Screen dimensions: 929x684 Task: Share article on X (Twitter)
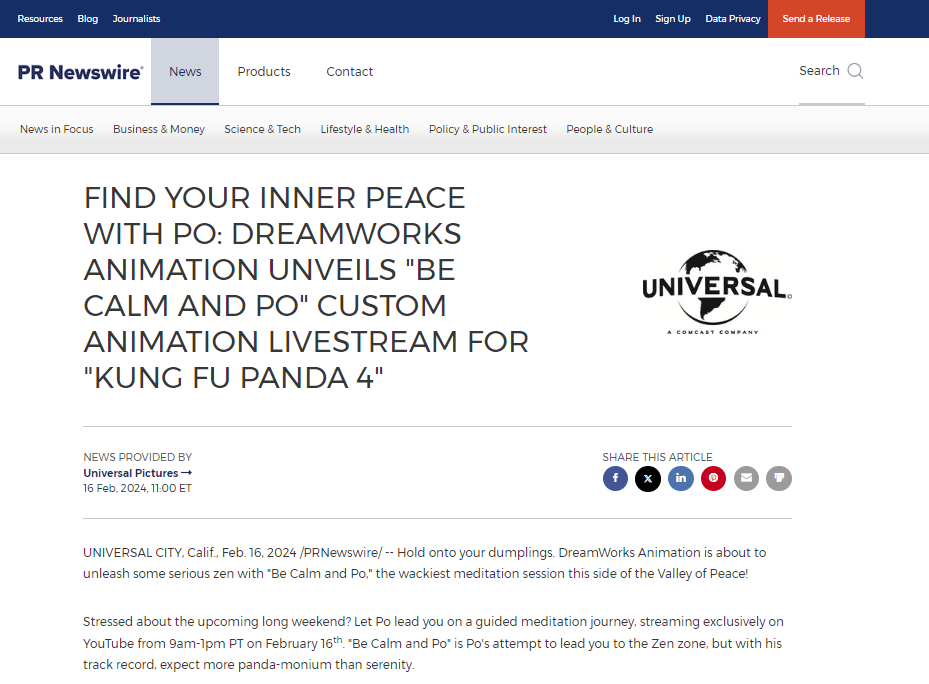[x=648, y=478]
